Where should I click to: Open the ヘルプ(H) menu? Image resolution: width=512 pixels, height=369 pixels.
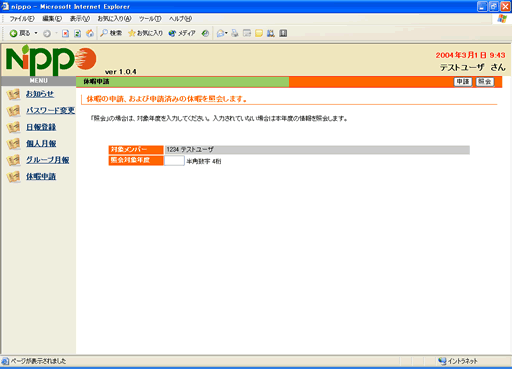click(180, 19)
